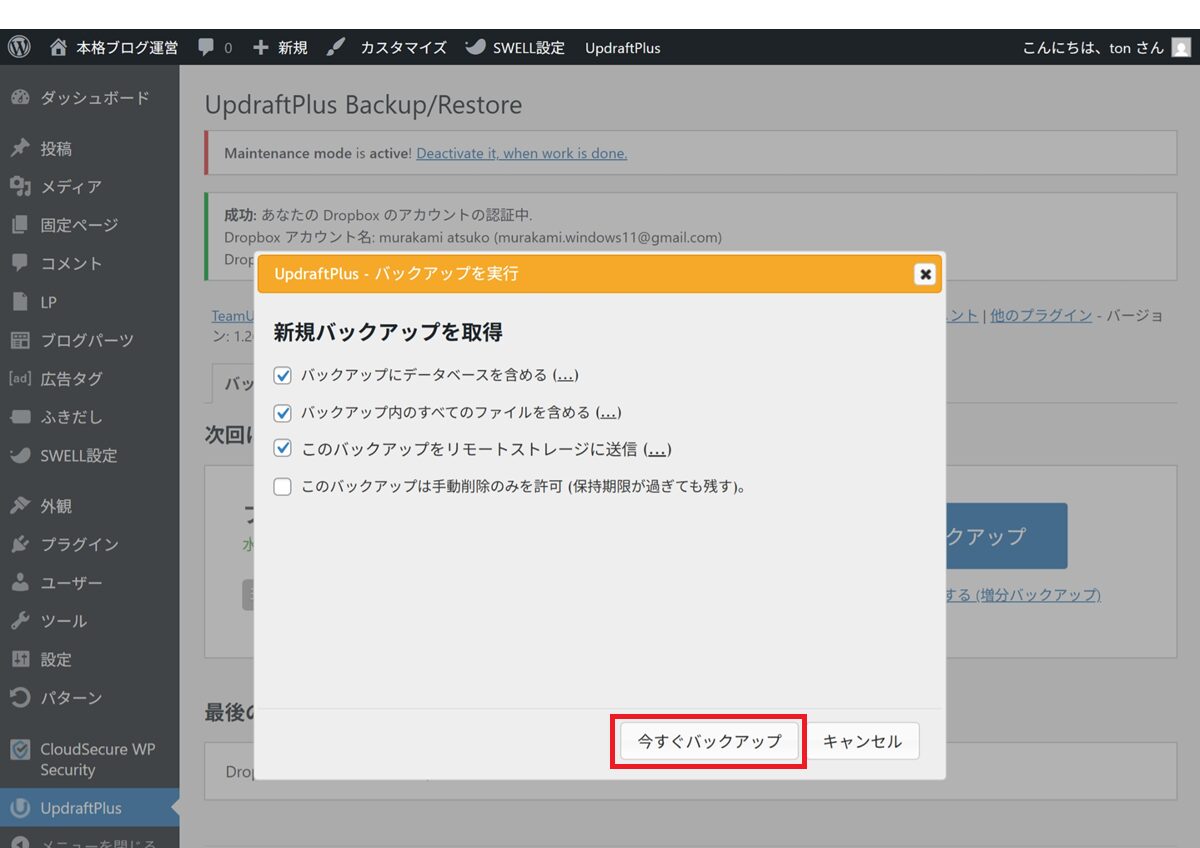This screenshot has width=1200, height=848.
Task: Click the WordPress logo icon
Action: click(19, 47)
